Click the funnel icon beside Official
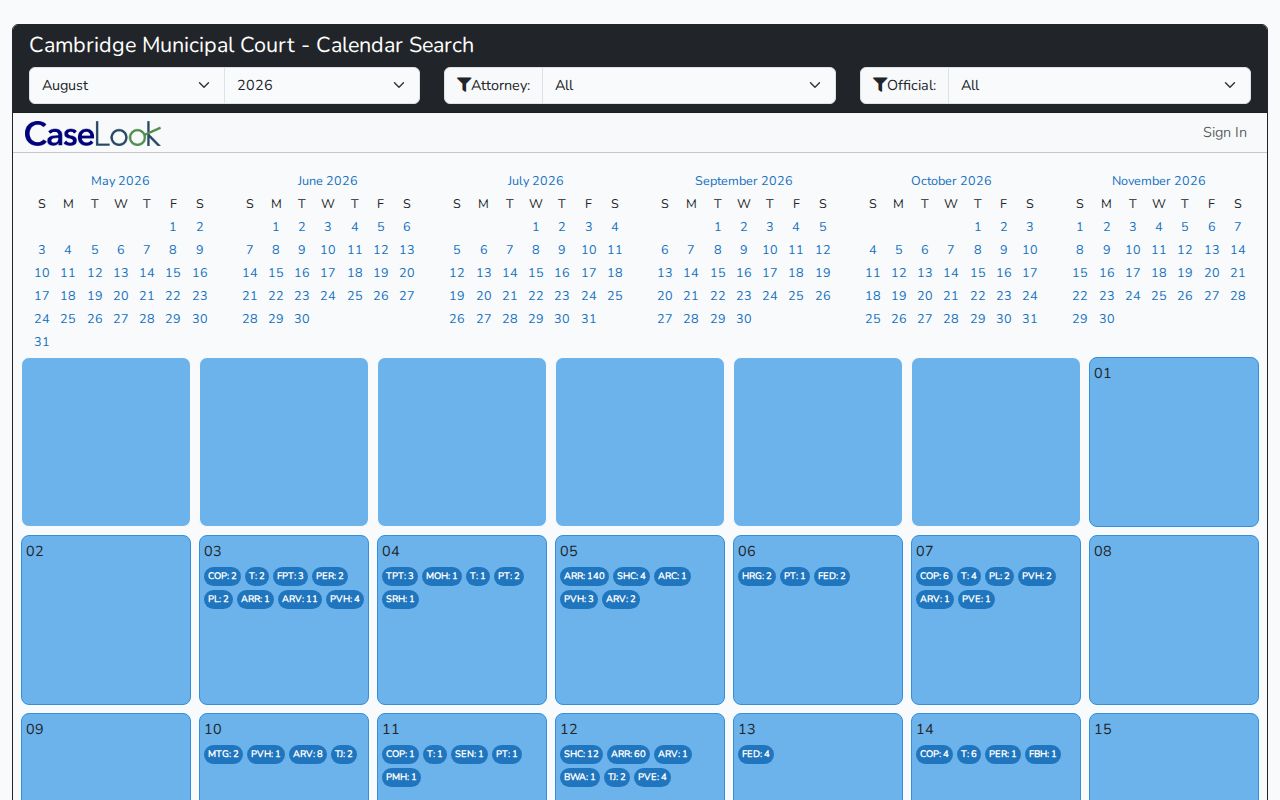Image resolution: width=1280 pixels, height=800 pixels. click(880, 85)
